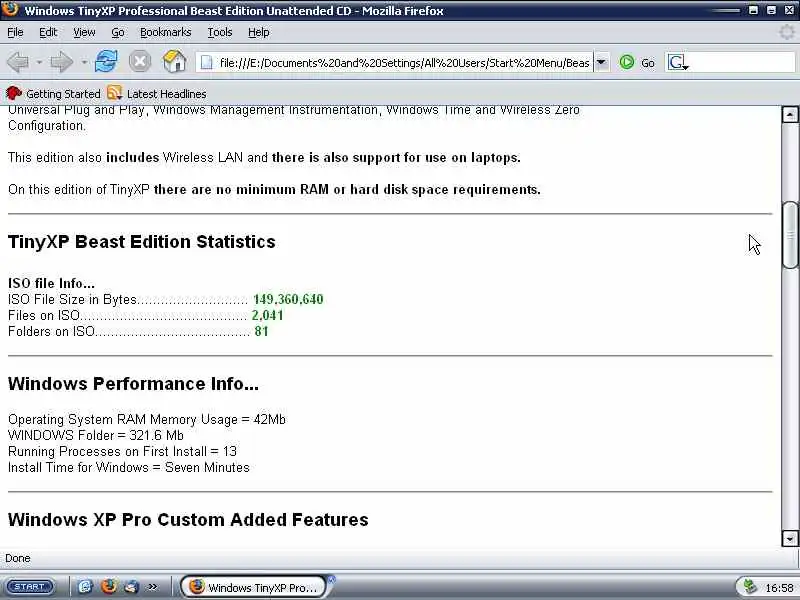Click the START button on taskbar
The width and height of the screenshot is (800, 600).
click(x=30, y=587)
